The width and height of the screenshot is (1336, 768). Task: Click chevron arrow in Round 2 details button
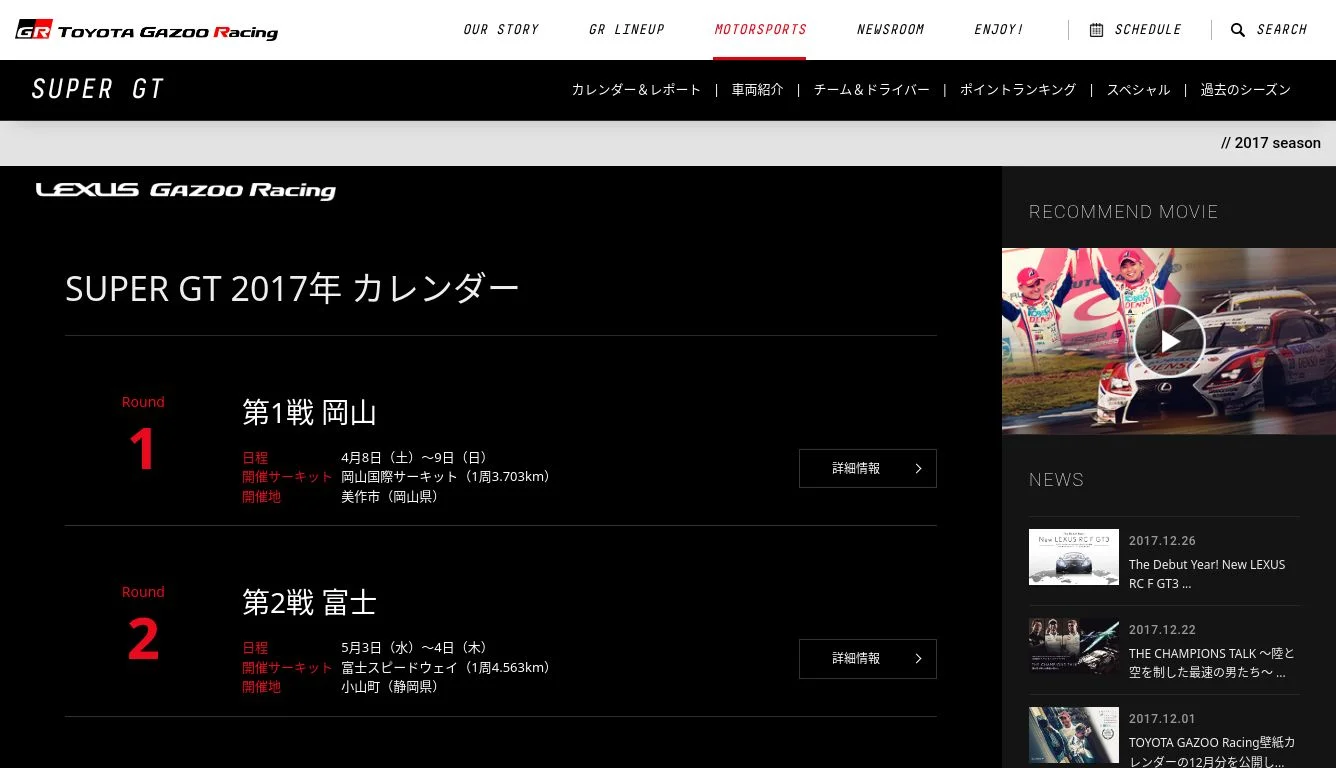point(918,658)
